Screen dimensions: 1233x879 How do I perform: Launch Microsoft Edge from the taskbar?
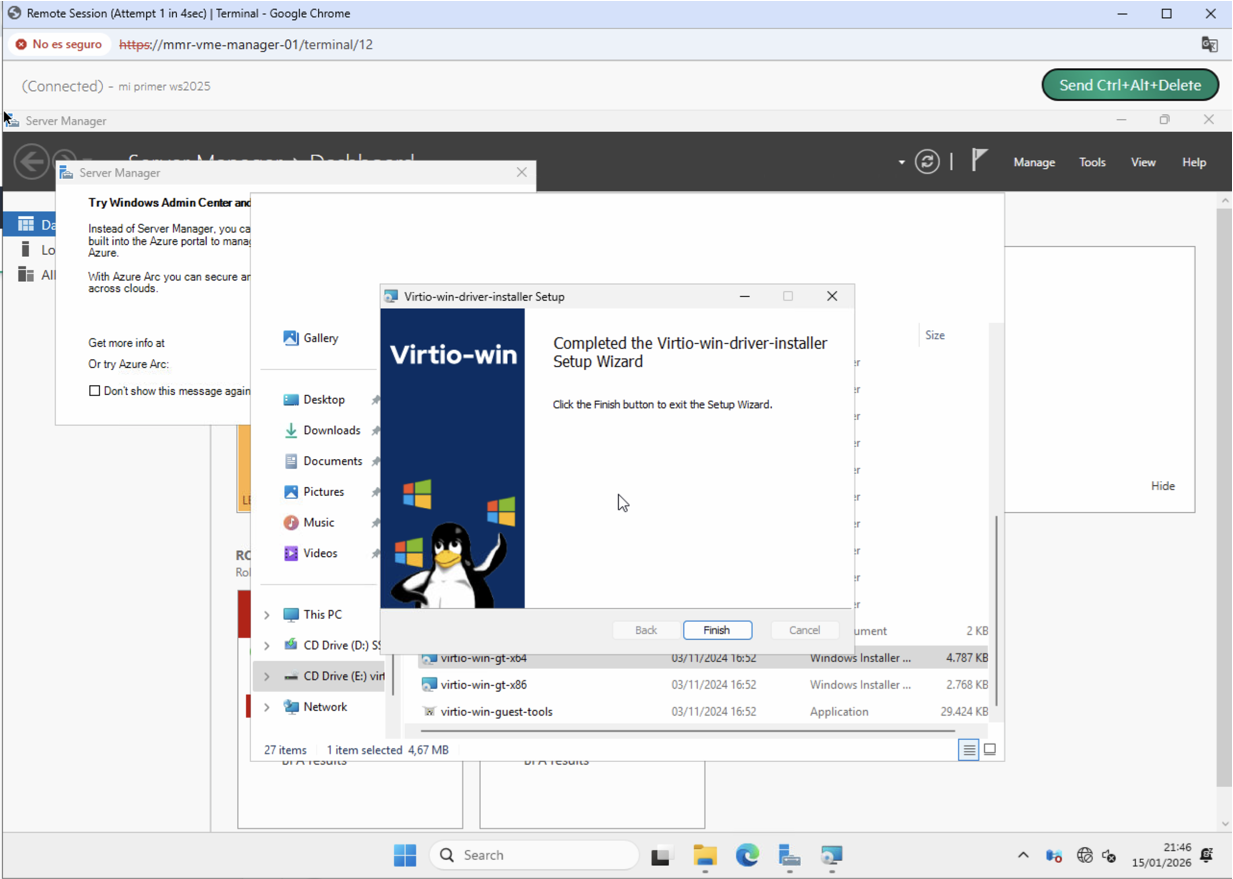(747, 855)
